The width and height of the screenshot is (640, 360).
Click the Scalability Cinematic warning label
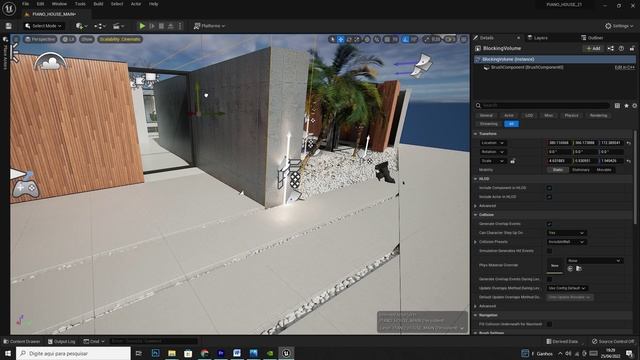120,39
